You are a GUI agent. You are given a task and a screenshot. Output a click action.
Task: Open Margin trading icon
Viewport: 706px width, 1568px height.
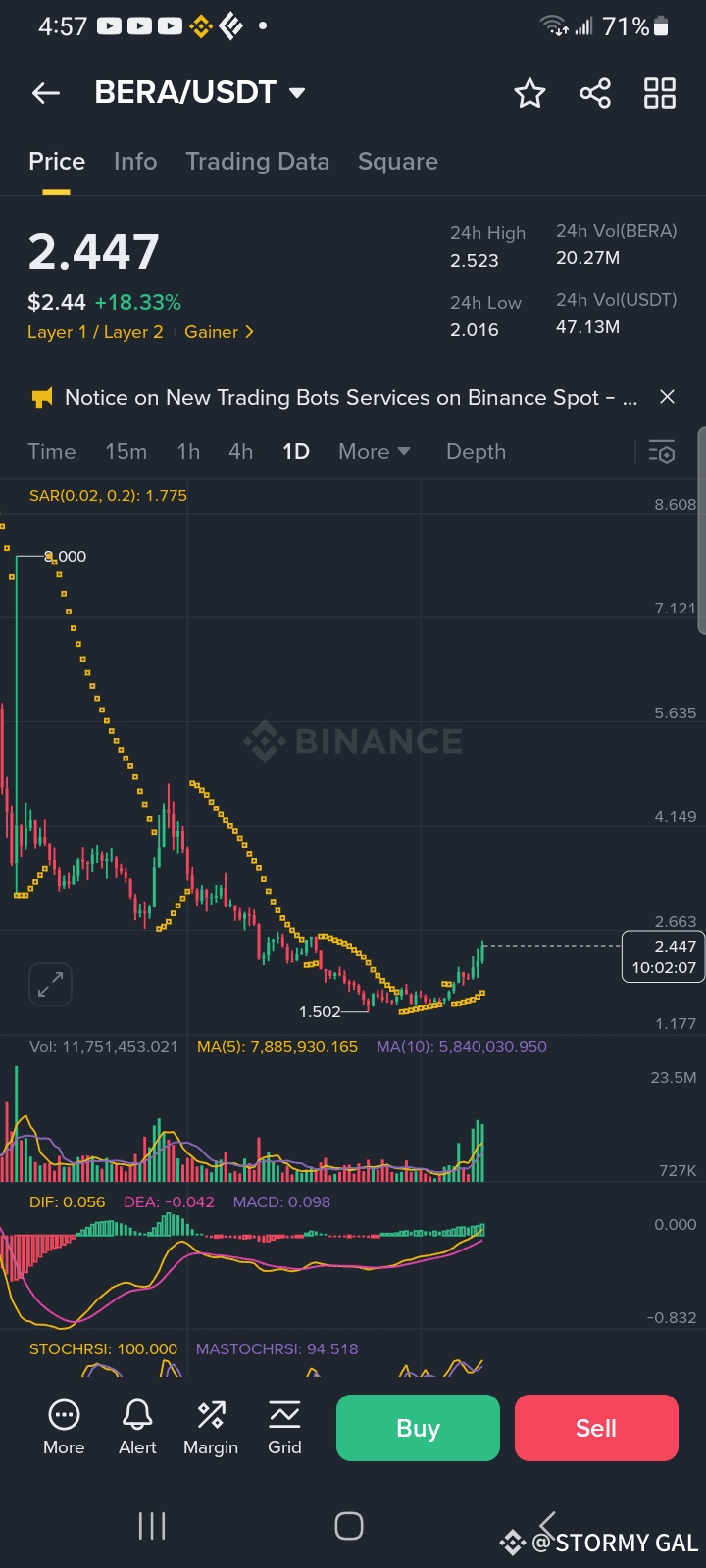[x=211, y=1415]
